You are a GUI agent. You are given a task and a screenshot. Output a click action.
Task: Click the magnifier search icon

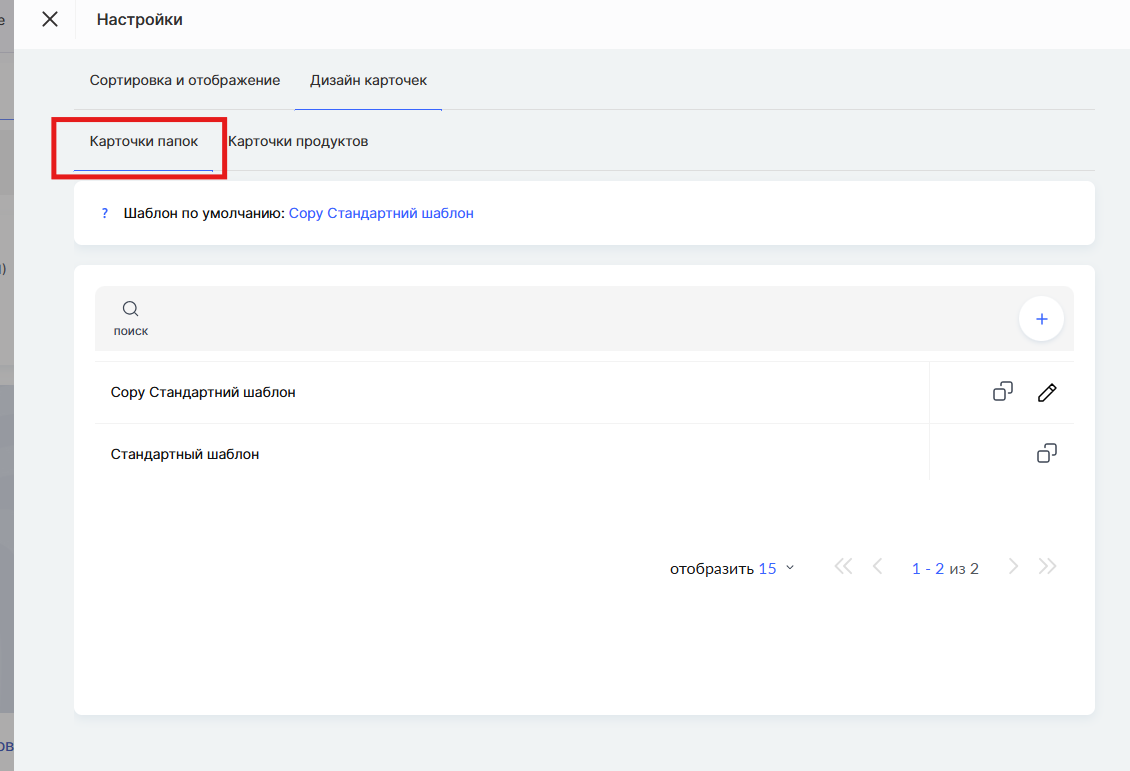point(130,309)
